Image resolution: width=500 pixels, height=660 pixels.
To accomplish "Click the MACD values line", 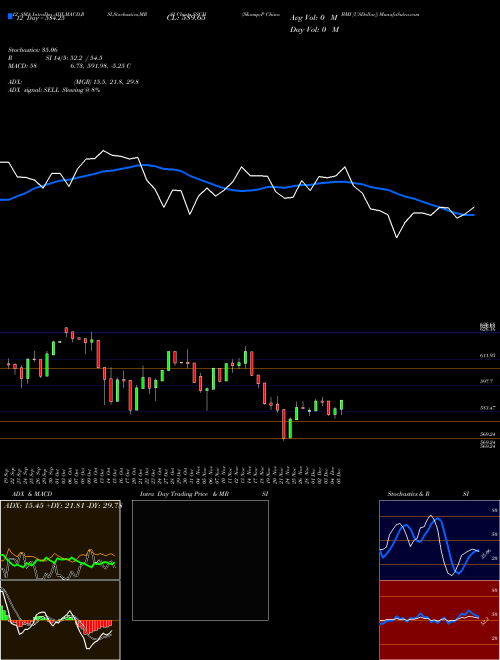I will pos(69,66).
